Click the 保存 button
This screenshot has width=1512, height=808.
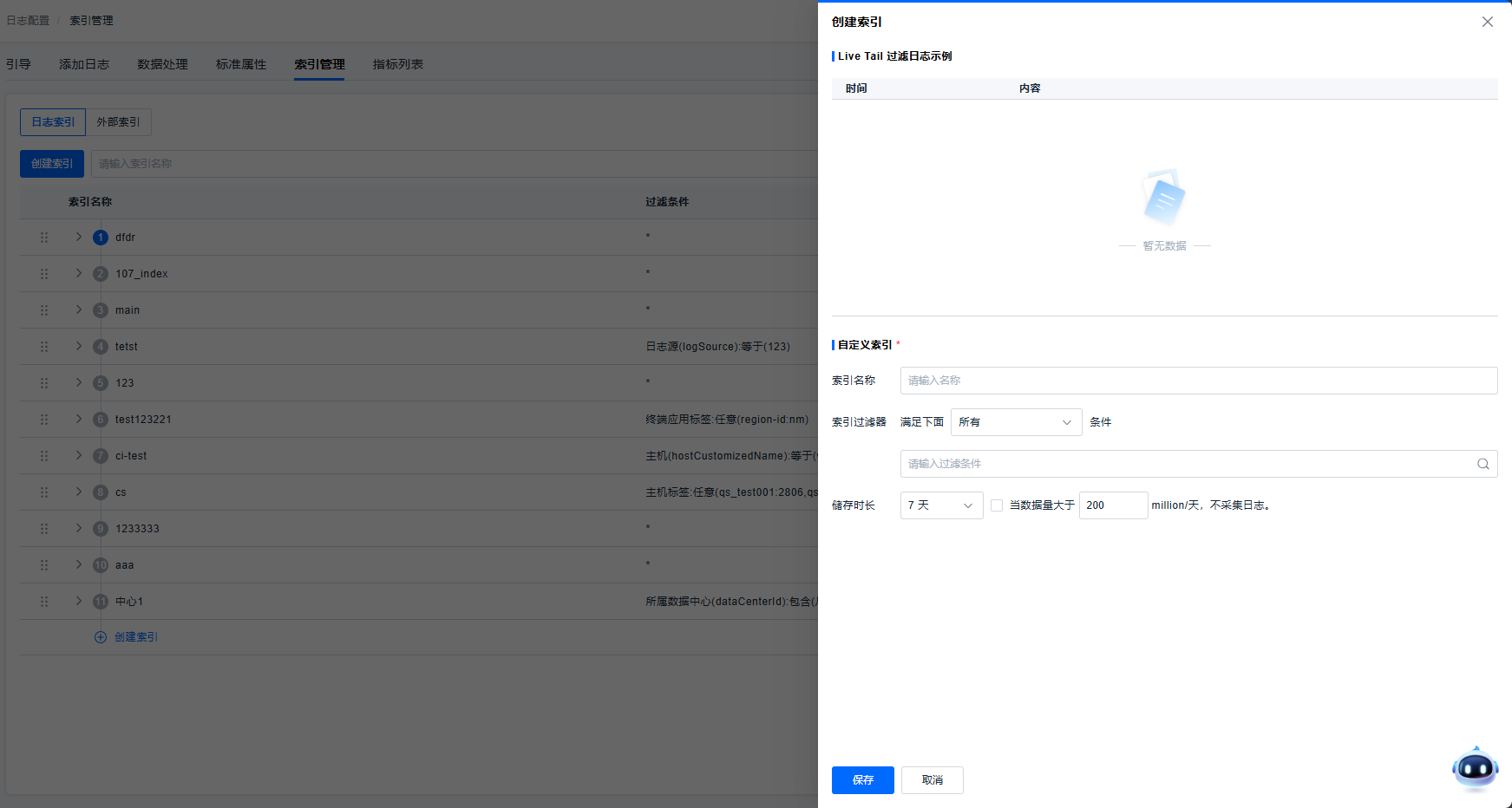tap(862, 780)
